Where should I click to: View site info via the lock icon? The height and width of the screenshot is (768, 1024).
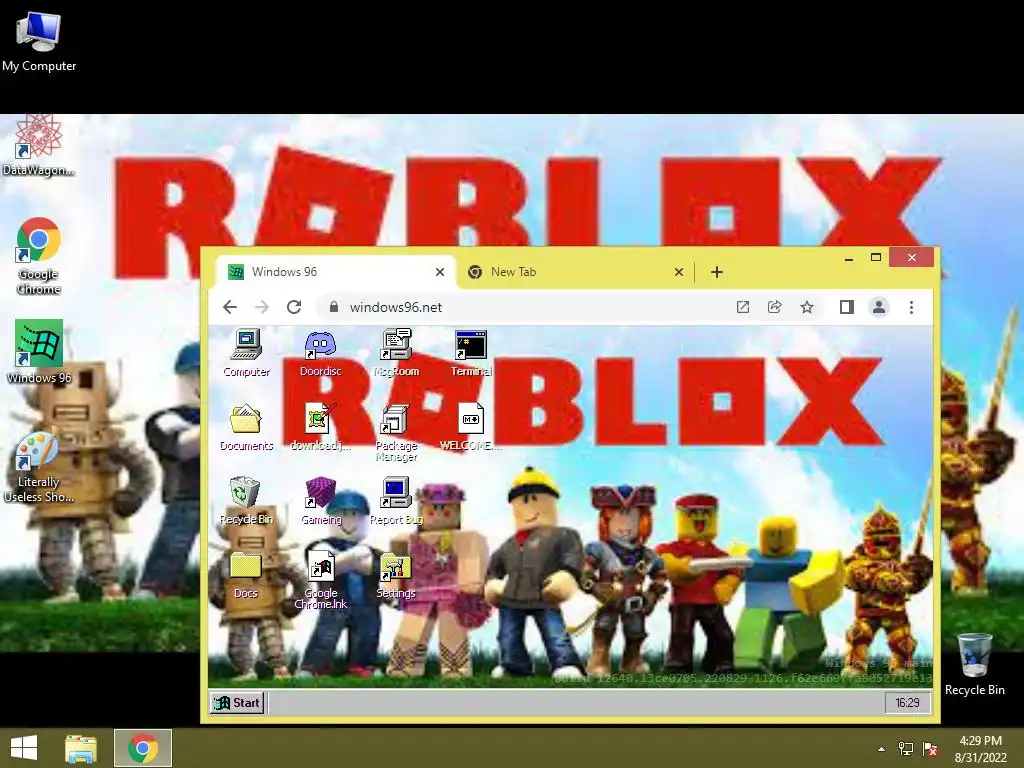point(334,307)
